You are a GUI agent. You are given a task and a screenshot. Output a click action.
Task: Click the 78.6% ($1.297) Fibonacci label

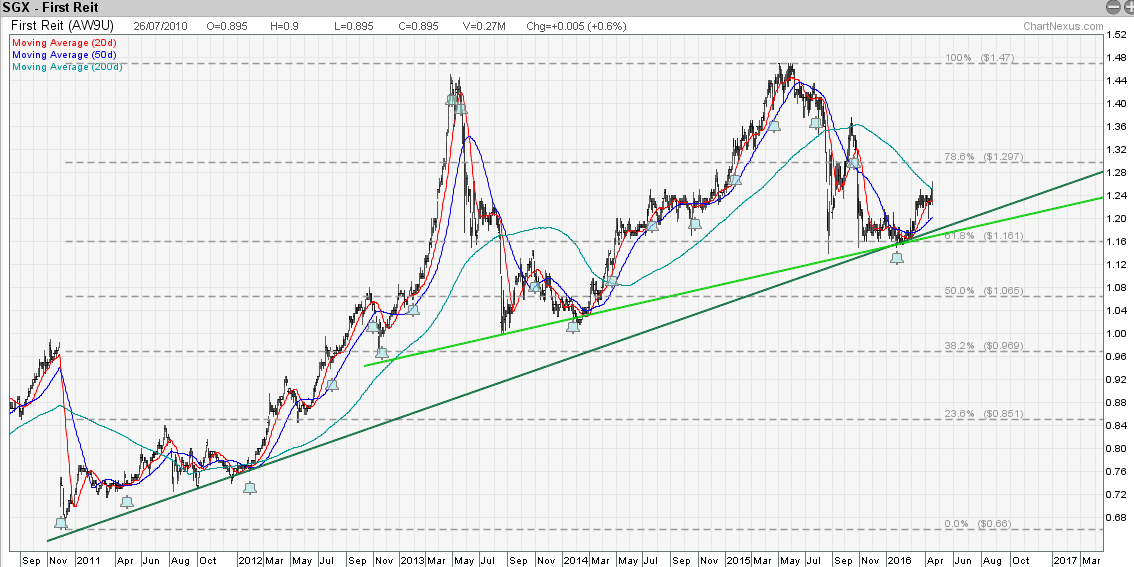pos(983,156)
